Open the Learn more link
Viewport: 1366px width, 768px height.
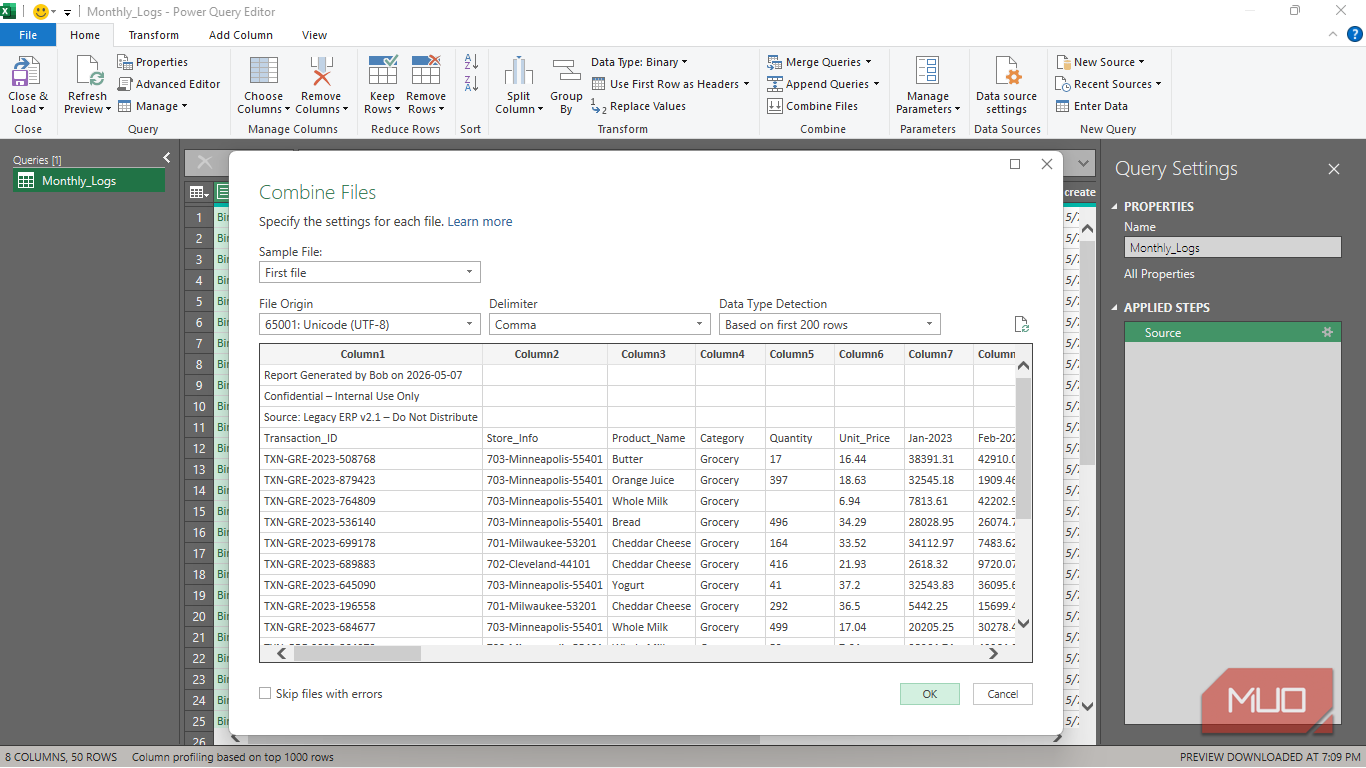pyautogui.click(x=480, y=222)
